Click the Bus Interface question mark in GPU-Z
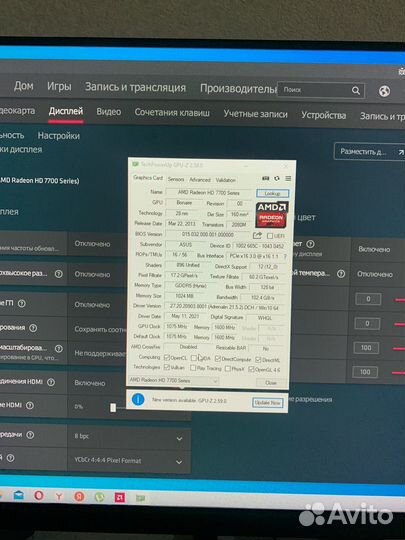Screen dimensions: 405x540 tap(285, 257)
